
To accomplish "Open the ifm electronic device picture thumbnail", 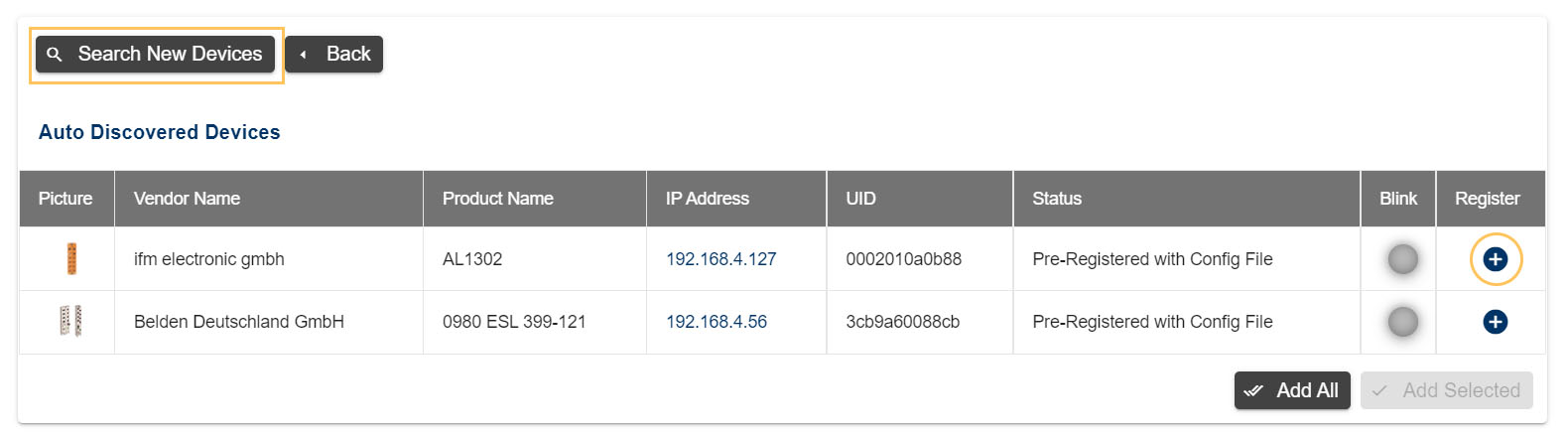I will point(71,259).
